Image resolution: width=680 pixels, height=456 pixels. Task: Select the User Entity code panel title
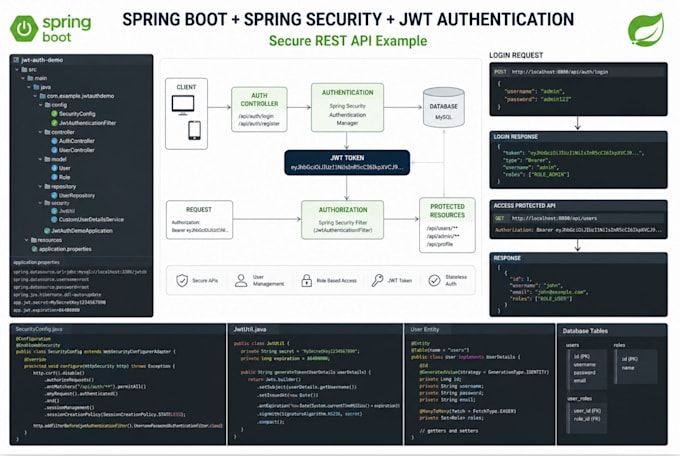pos(425,329)
